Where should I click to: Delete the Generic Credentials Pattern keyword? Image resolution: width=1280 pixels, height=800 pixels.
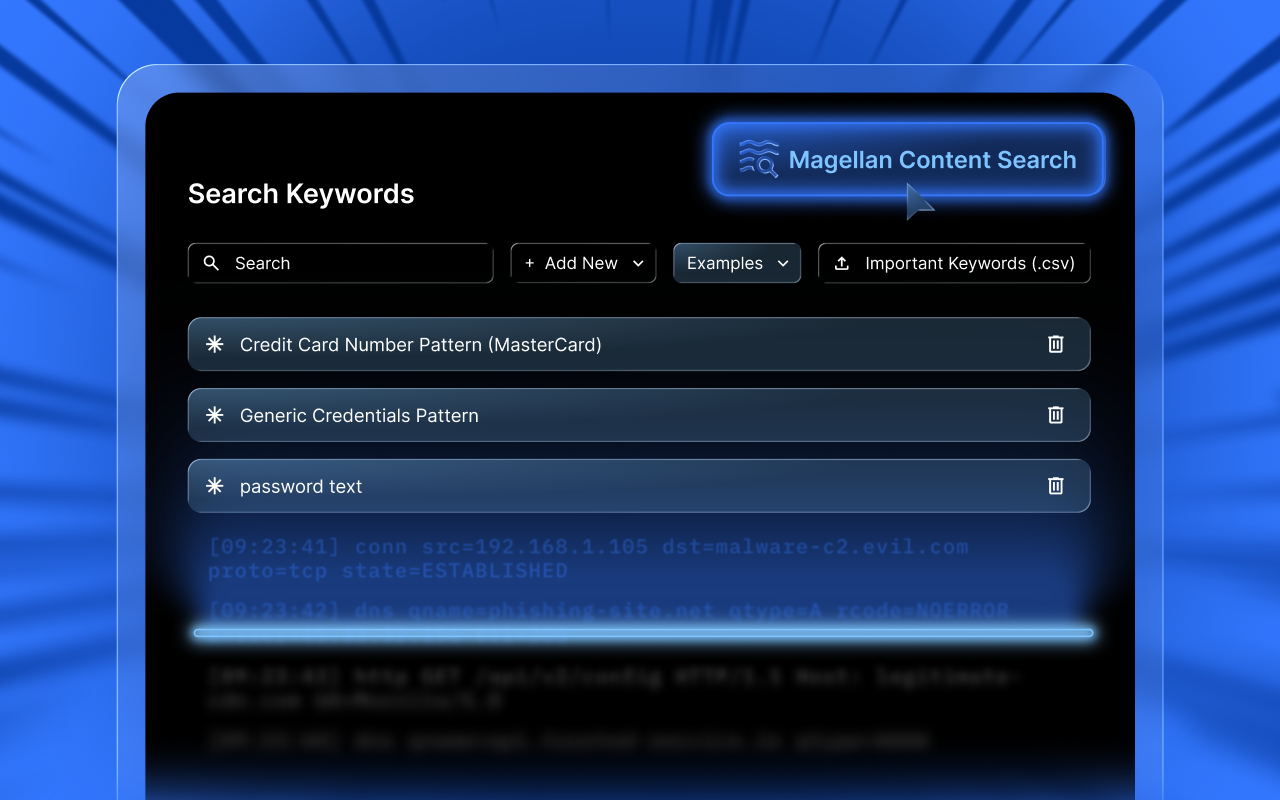1055,415
